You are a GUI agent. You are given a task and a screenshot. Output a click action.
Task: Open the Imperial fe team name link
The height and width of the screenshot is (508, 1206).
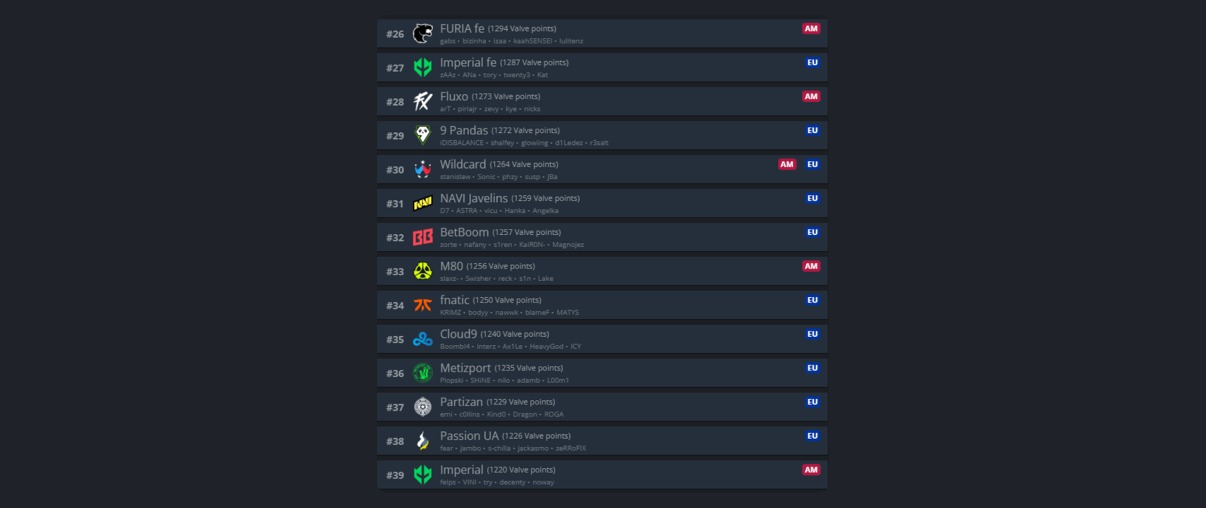click(x=468, y=63)
